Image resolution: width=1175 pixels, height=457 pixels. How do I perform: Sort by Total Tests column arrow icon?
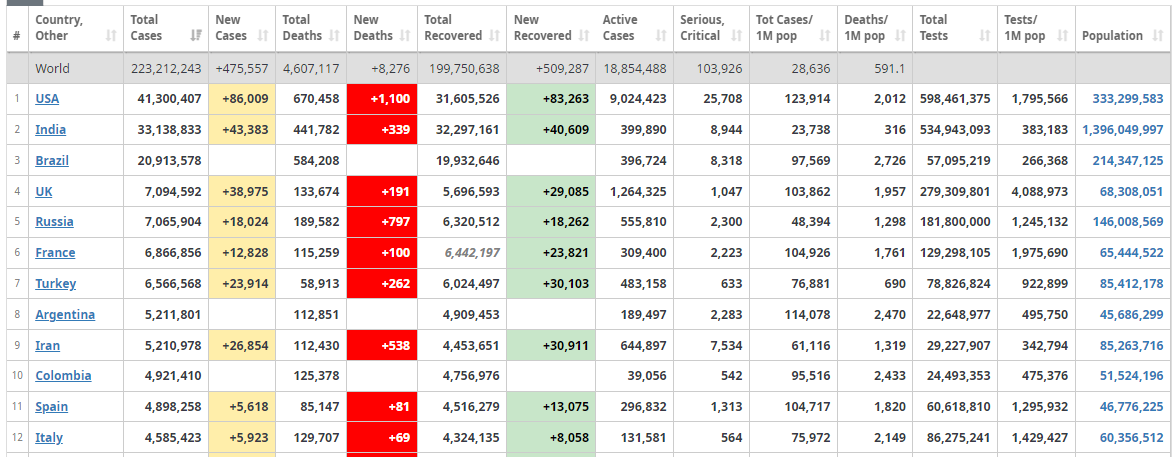tap(986, 35)
